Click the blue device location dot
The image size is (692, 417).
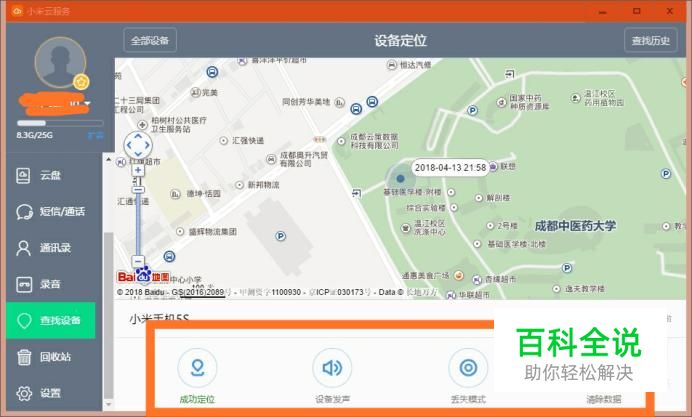(x=400, y=178)
